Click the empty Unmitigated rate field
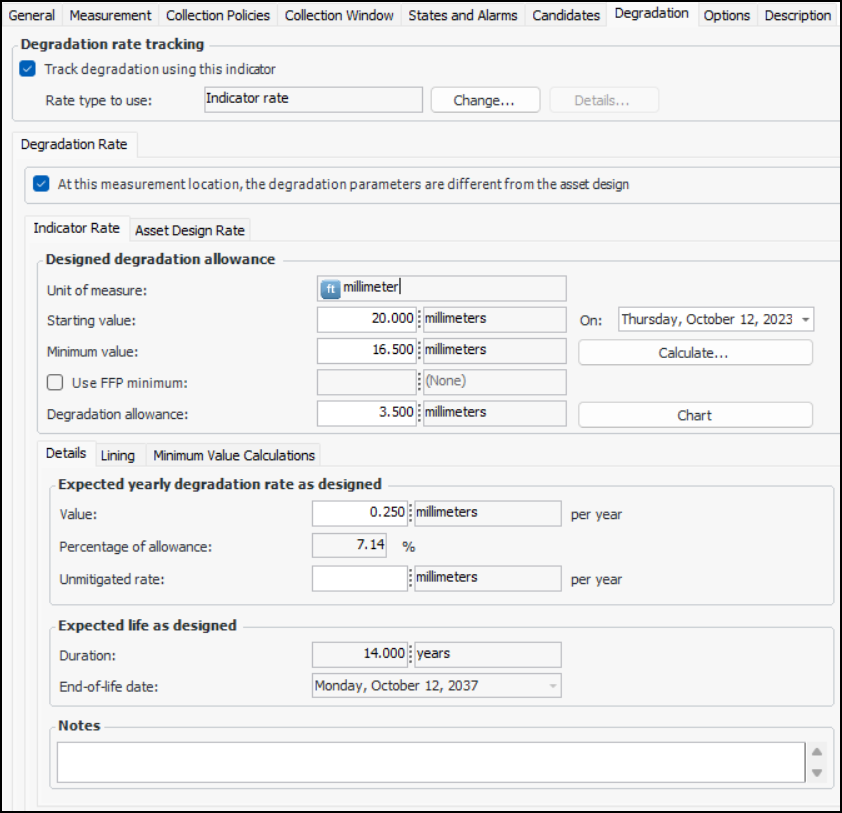This screenshot has width=842, height=813. pos(359,578)
